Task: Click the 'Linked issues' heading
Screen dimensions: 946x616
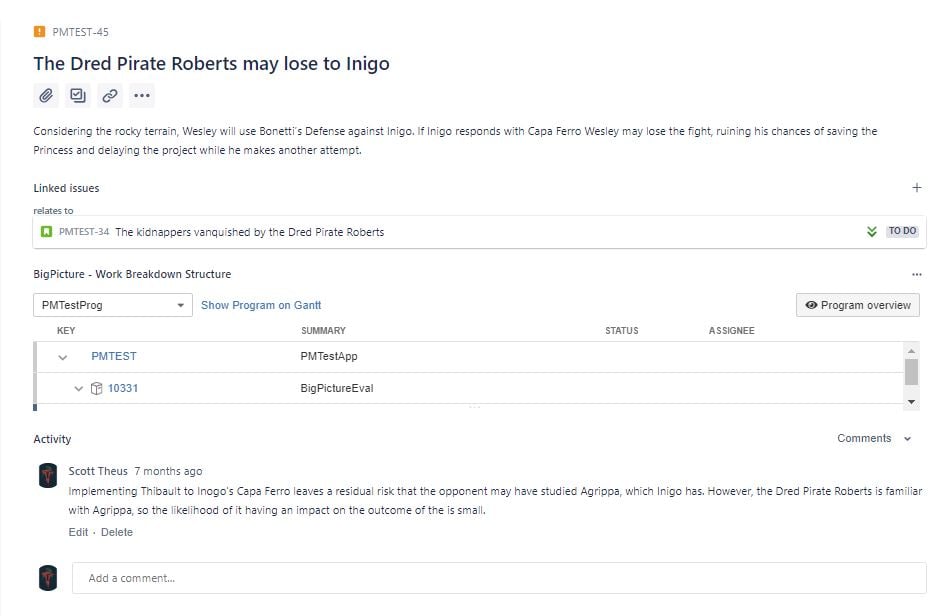Action: pos(66,188)
